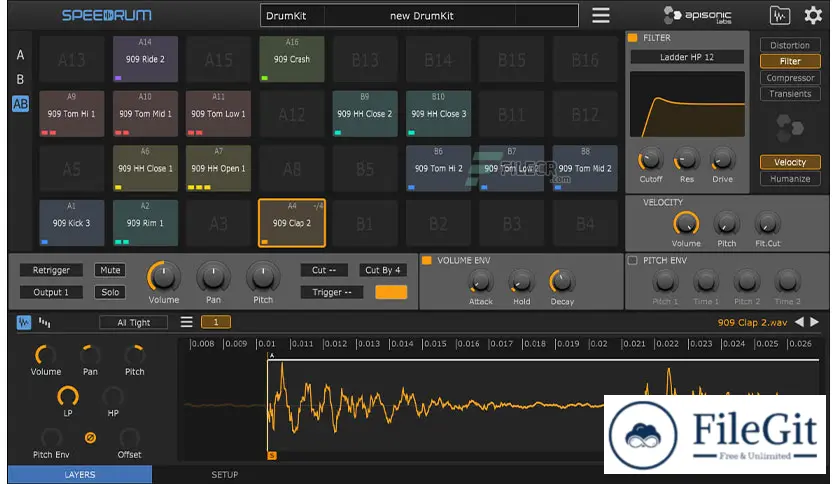Switch to waveform view icon in layer bar

tap(23, 322)
